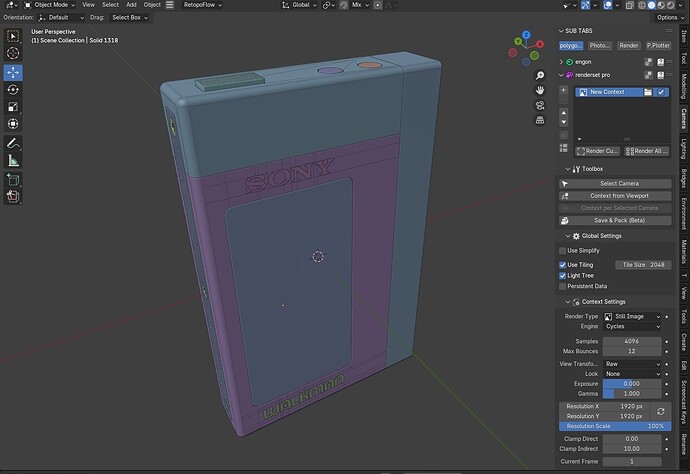Add a new render context with plus
Screen dimensions: 690x474
tap(563, 90)
